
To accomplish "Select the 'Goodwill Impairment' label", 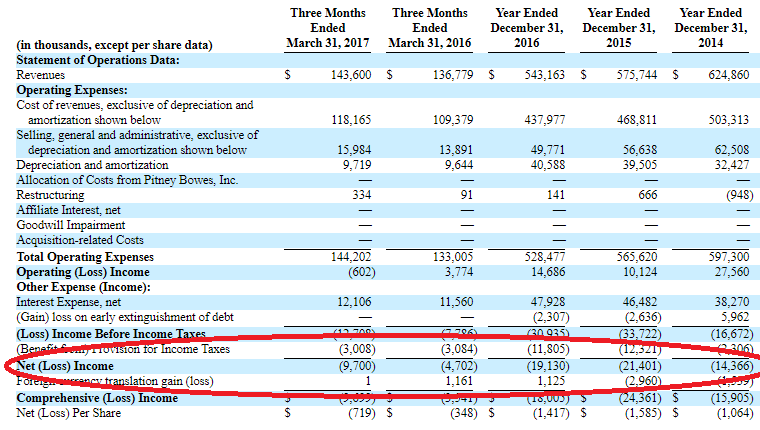I will coord(71,225).
